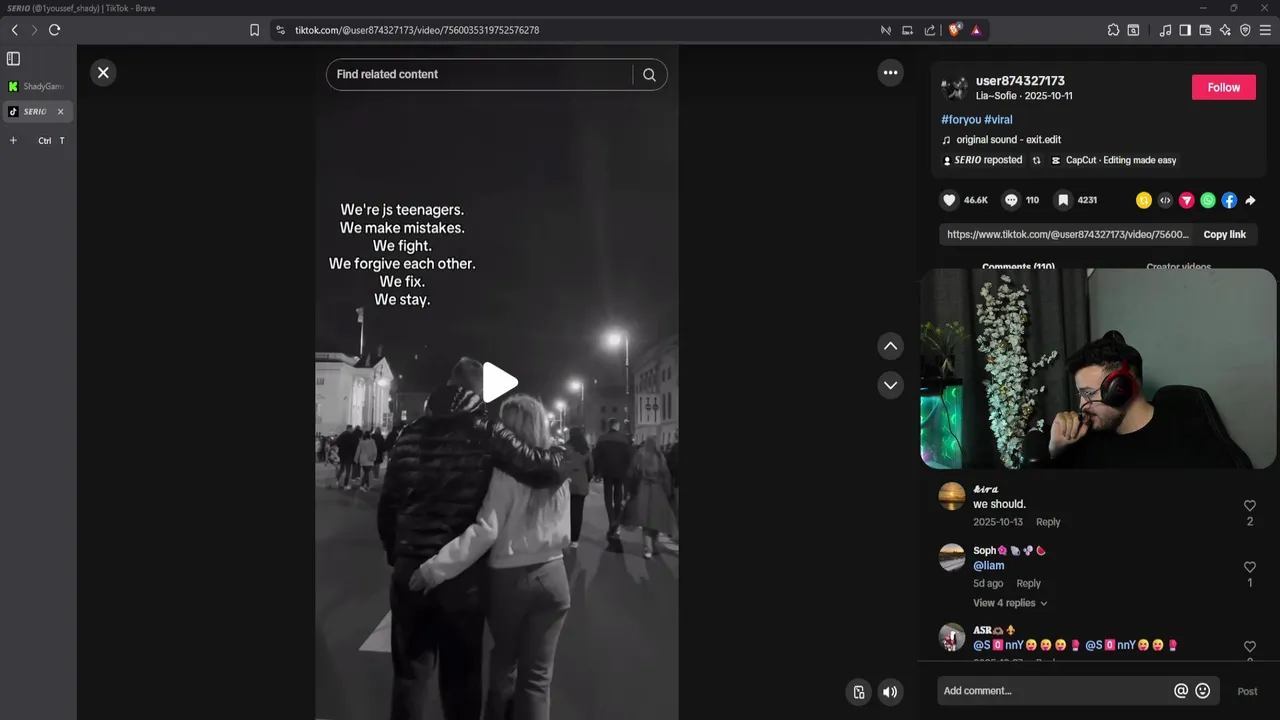
Task: Click in Add comment field
Action: coord(1055,691)
